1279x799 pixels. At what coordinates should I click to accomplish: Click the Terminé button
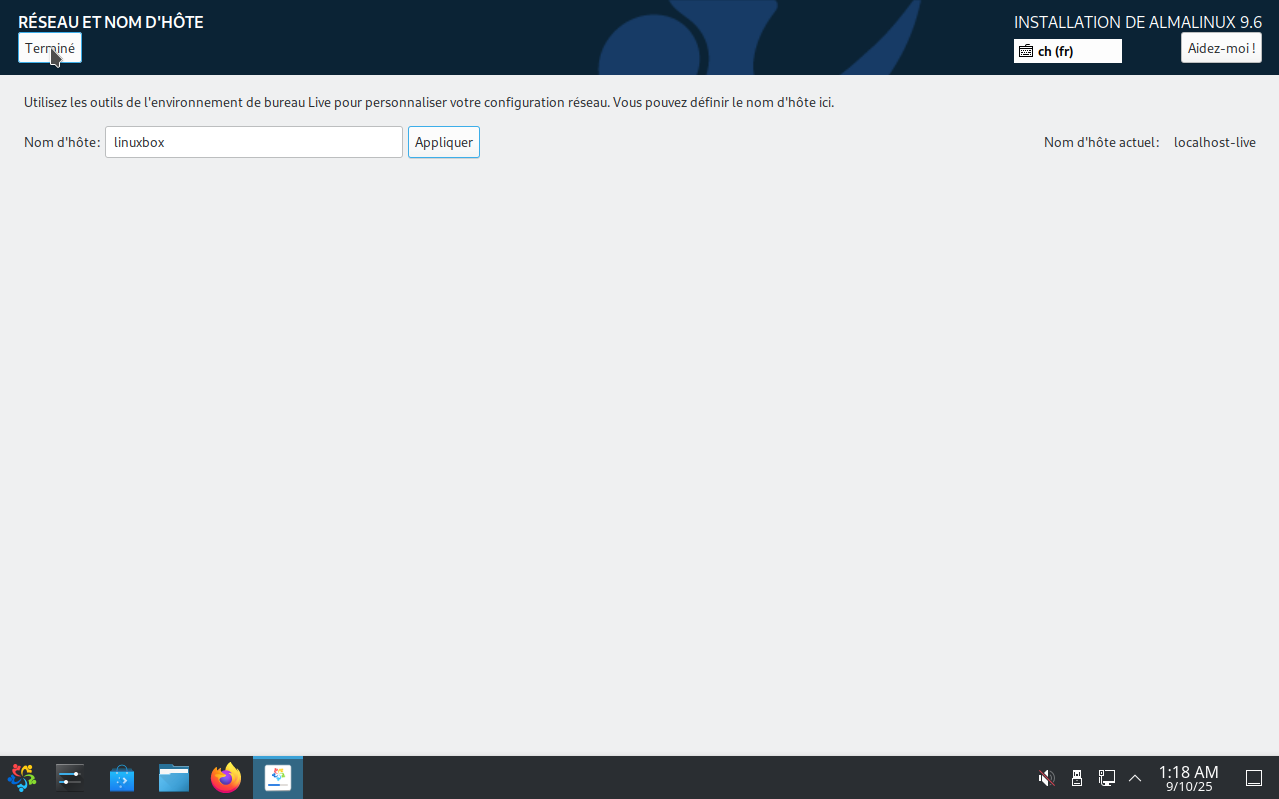click(x=50, y=48)
